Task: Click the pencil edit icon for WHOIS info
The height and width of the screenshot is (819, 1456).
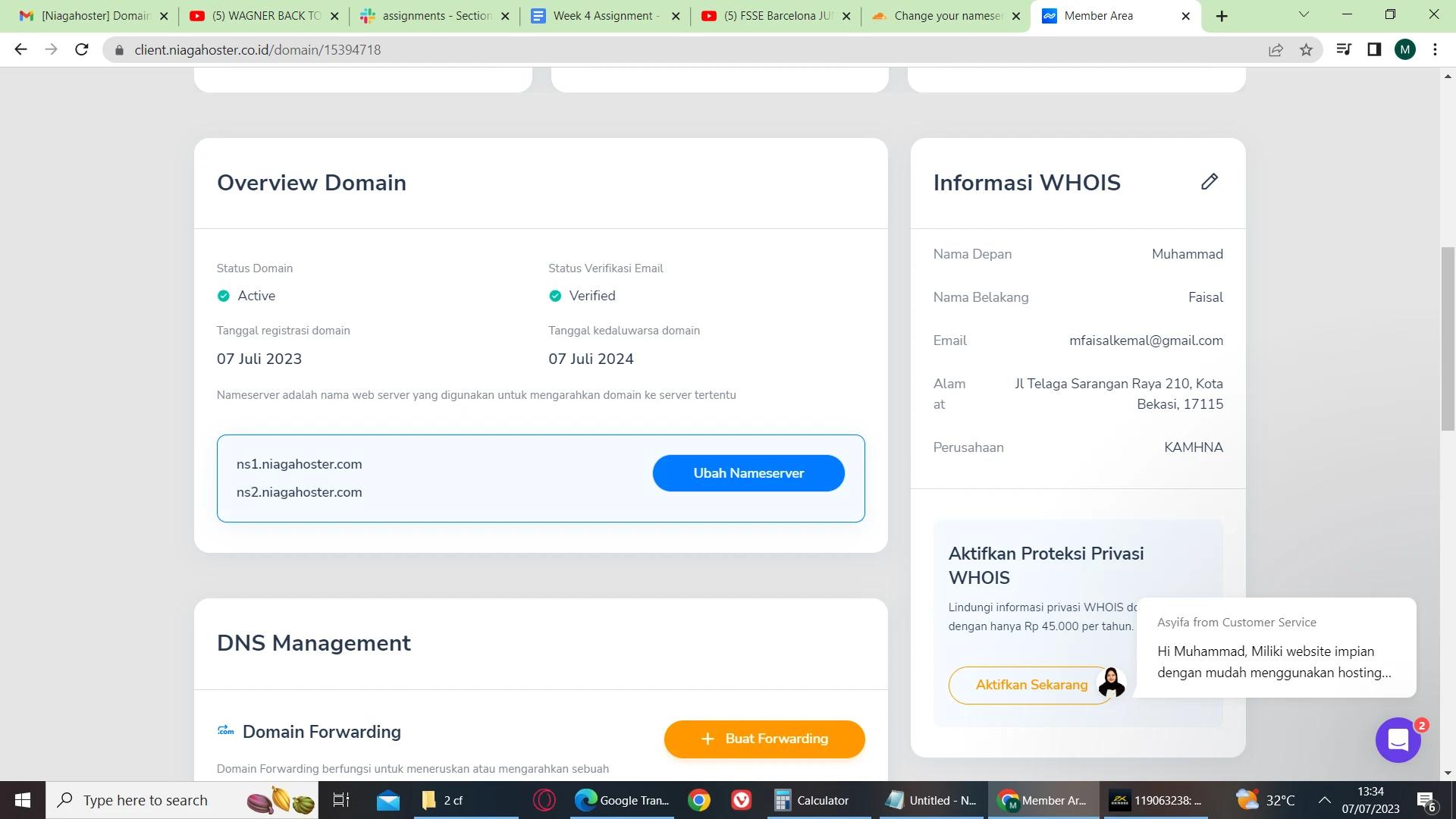Action: click(x=1210, y=182)
